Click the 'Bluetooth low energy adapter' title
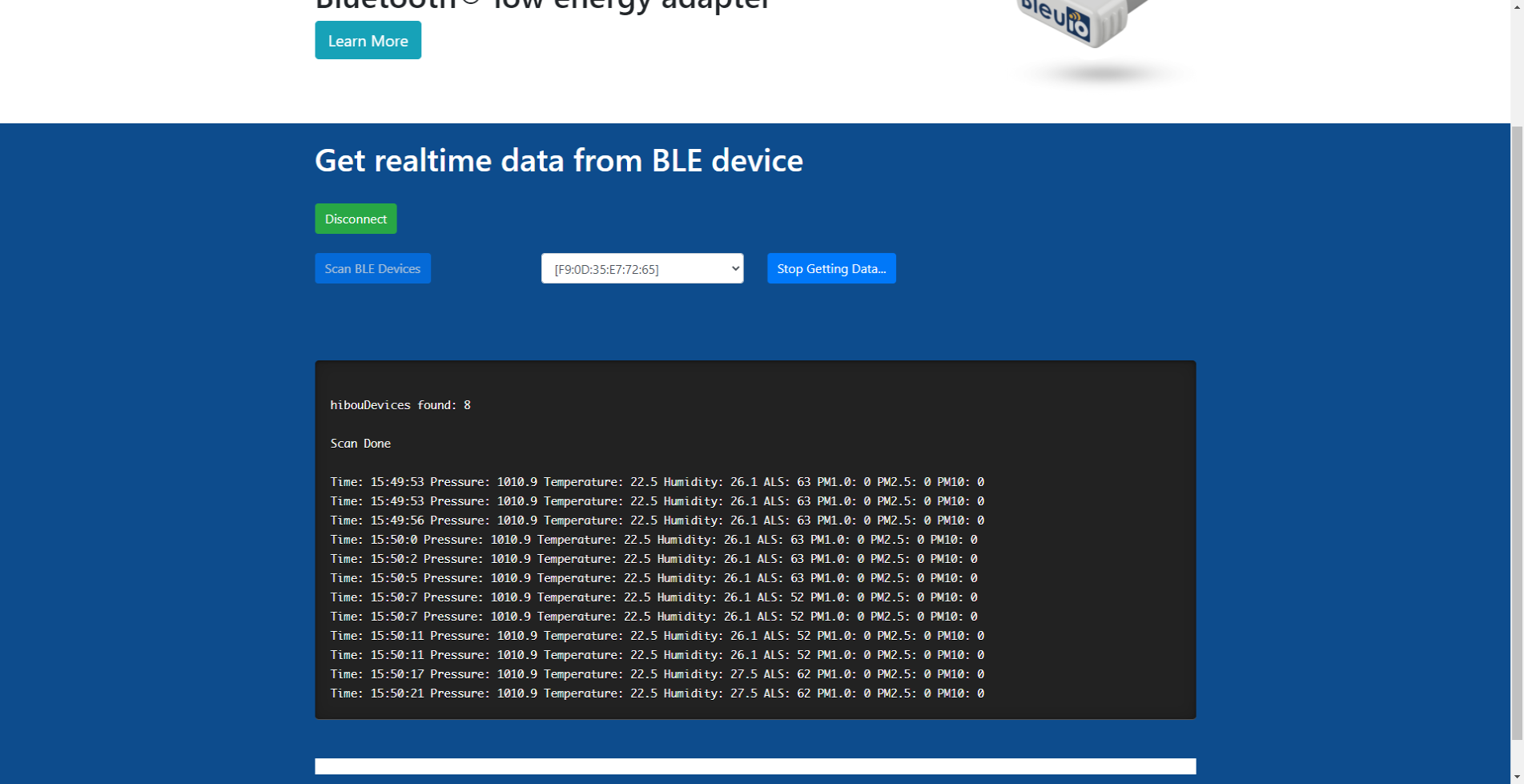The height and width of the screenshot is (784, 1524). click(x=541, y=4)
